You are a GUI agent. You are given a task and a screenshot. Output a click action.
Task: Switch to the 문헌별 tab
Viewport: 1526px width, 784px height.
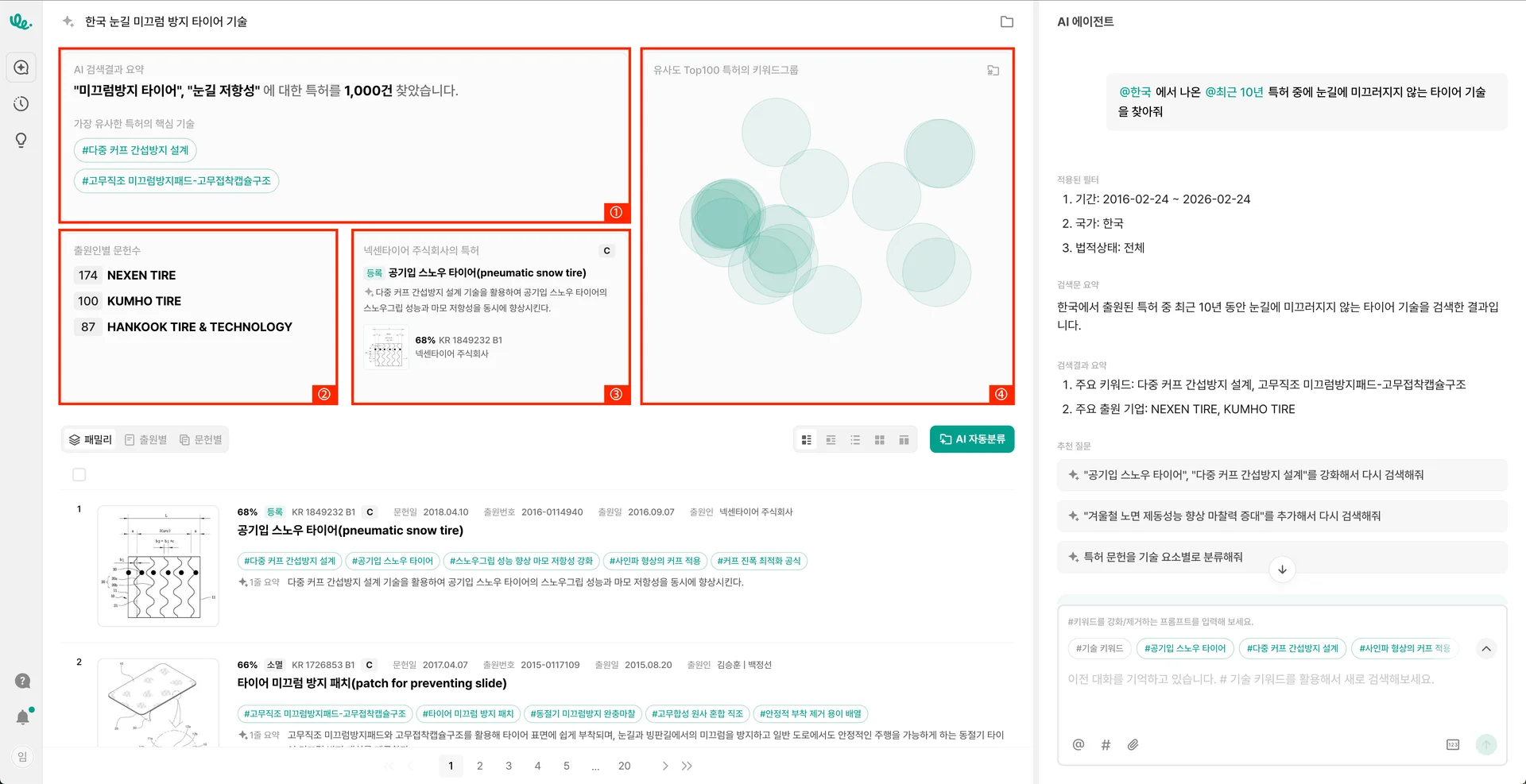pyautogui.click(x=201, y=440)
